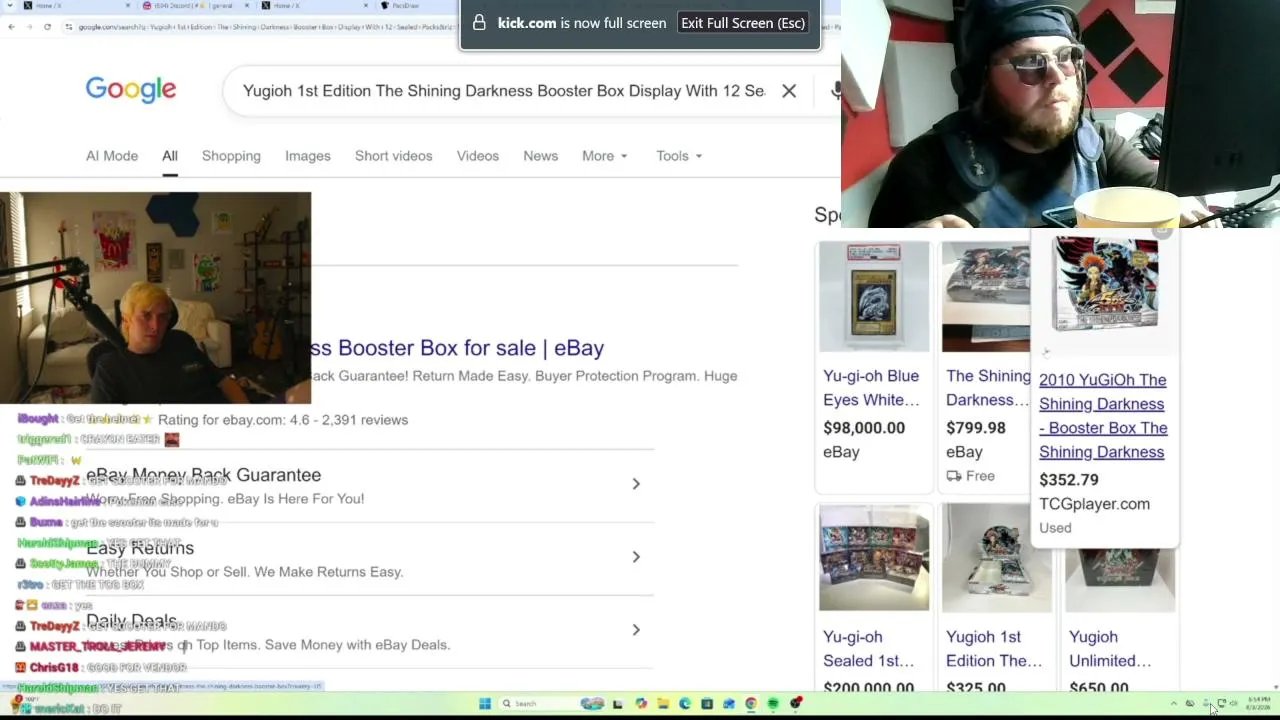Switch to Images results tab
This screenshot has height=720, width=1280.
click(x=308, y=156)
